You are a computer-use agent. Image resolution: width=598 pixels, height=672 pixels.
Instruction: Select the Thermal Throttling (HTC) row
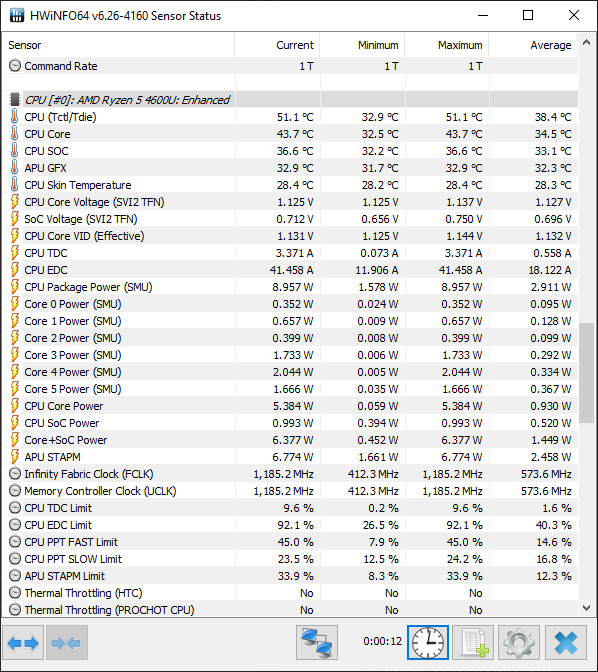tap(290, 593)
